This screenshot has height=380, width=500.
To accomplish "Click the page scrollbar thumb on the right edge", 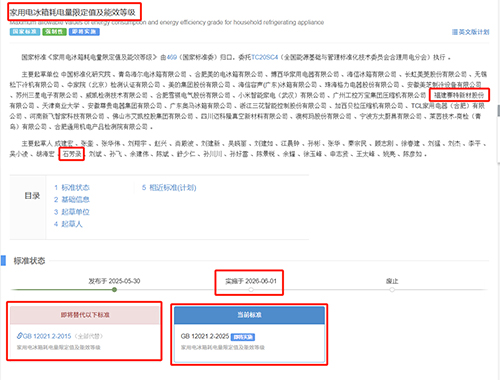I will tap(498, 111).
